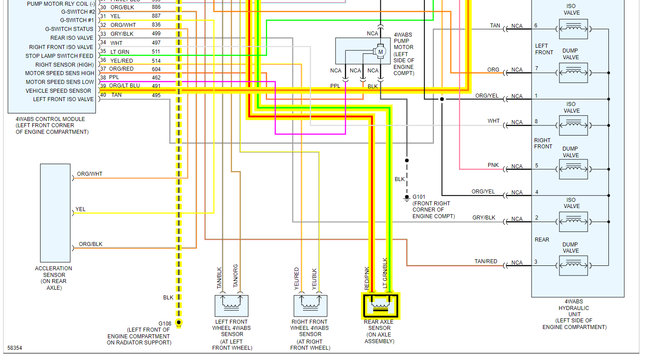Click the 'G-SWITCH #1' pin label

78,20
